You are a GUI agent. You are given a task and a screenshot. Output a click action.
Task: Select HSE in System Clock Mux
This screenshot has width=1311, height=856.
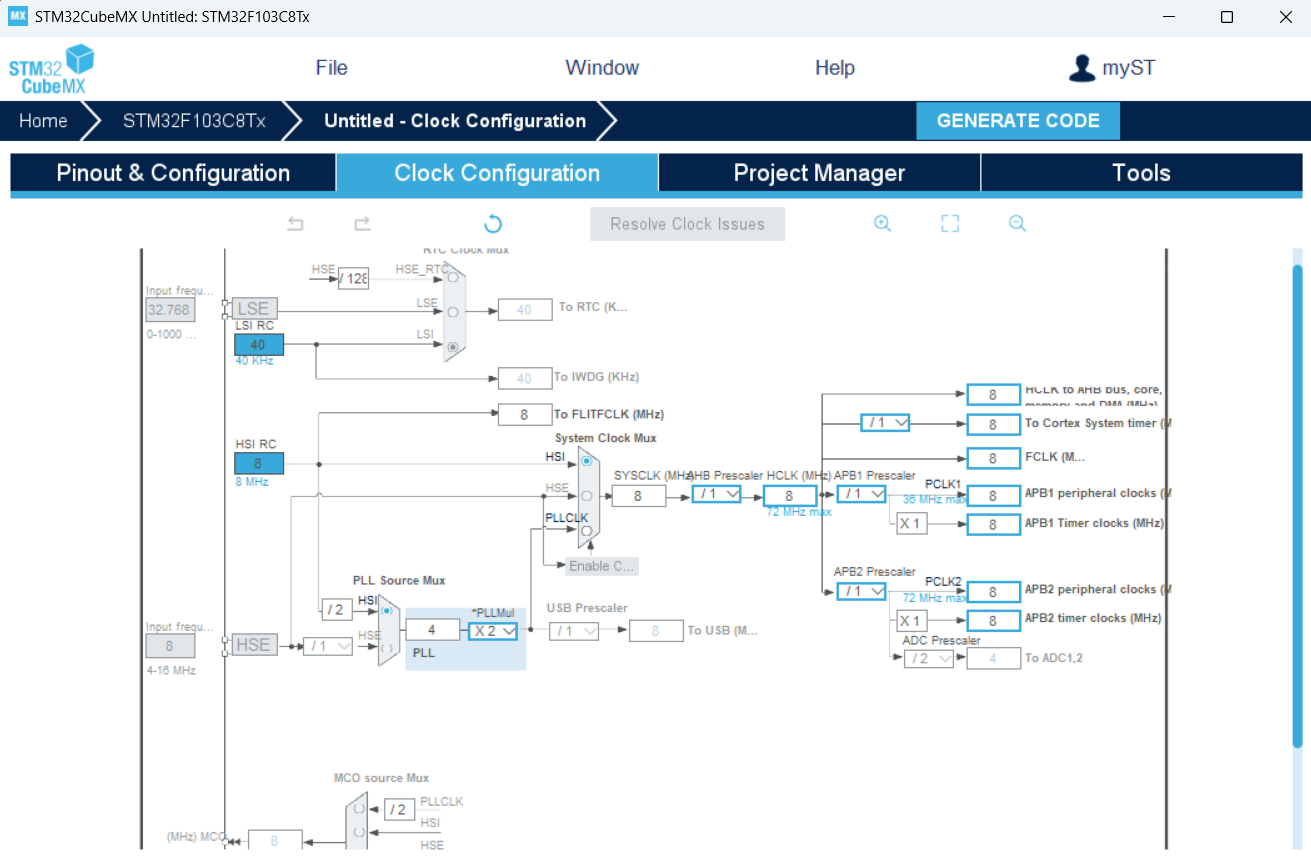click(587, 496)
